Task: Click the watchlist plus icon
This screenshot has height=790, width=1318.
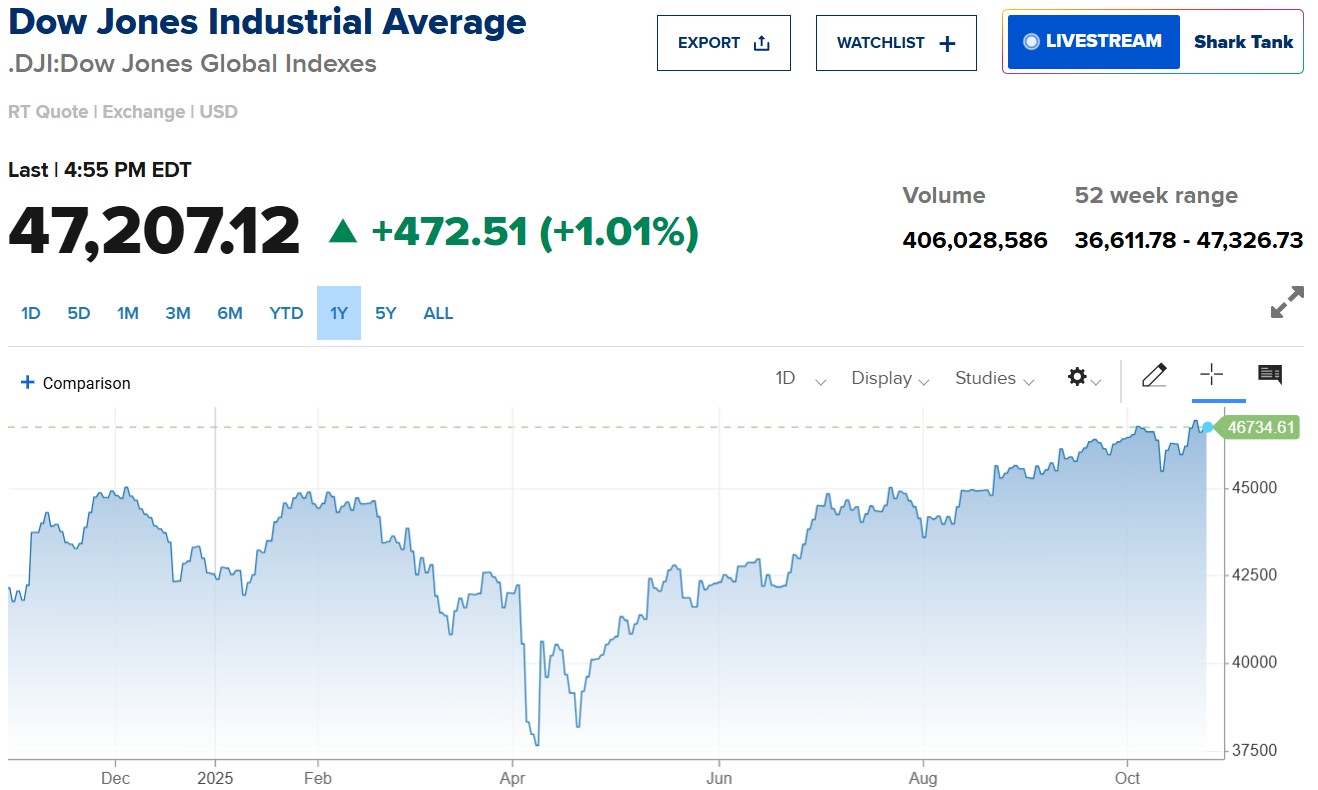Action: (947, 43)
